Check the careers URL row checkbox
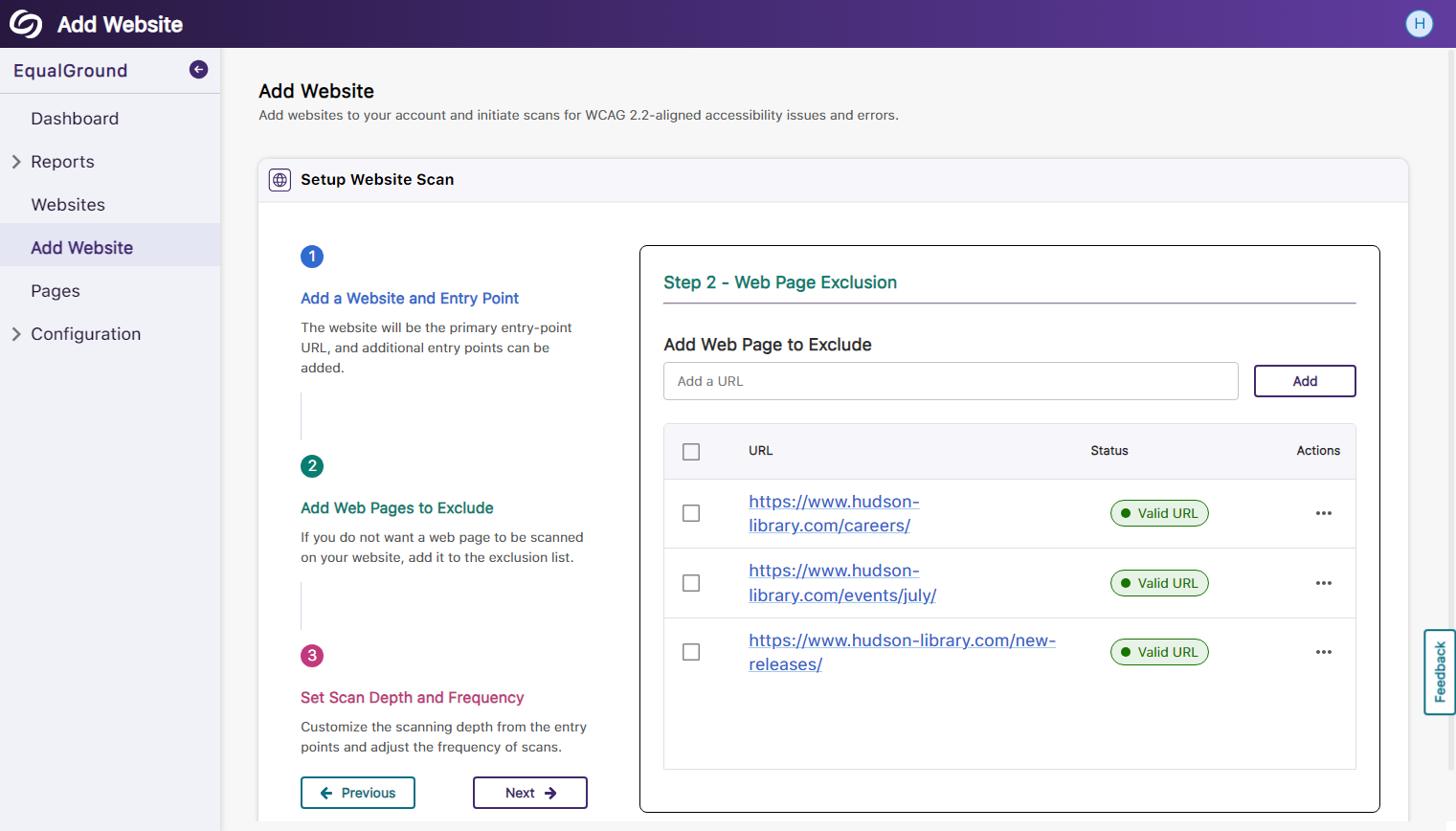 tap(691, 513)
